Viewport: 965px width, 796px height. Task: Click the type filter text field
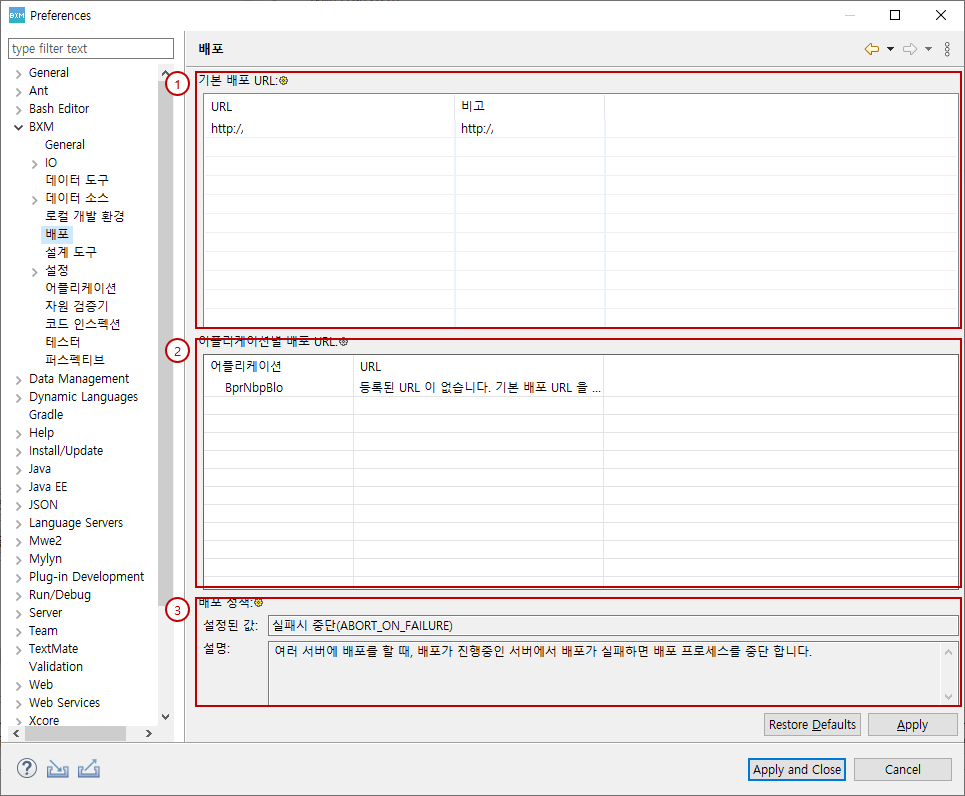[x=91, y=48]
